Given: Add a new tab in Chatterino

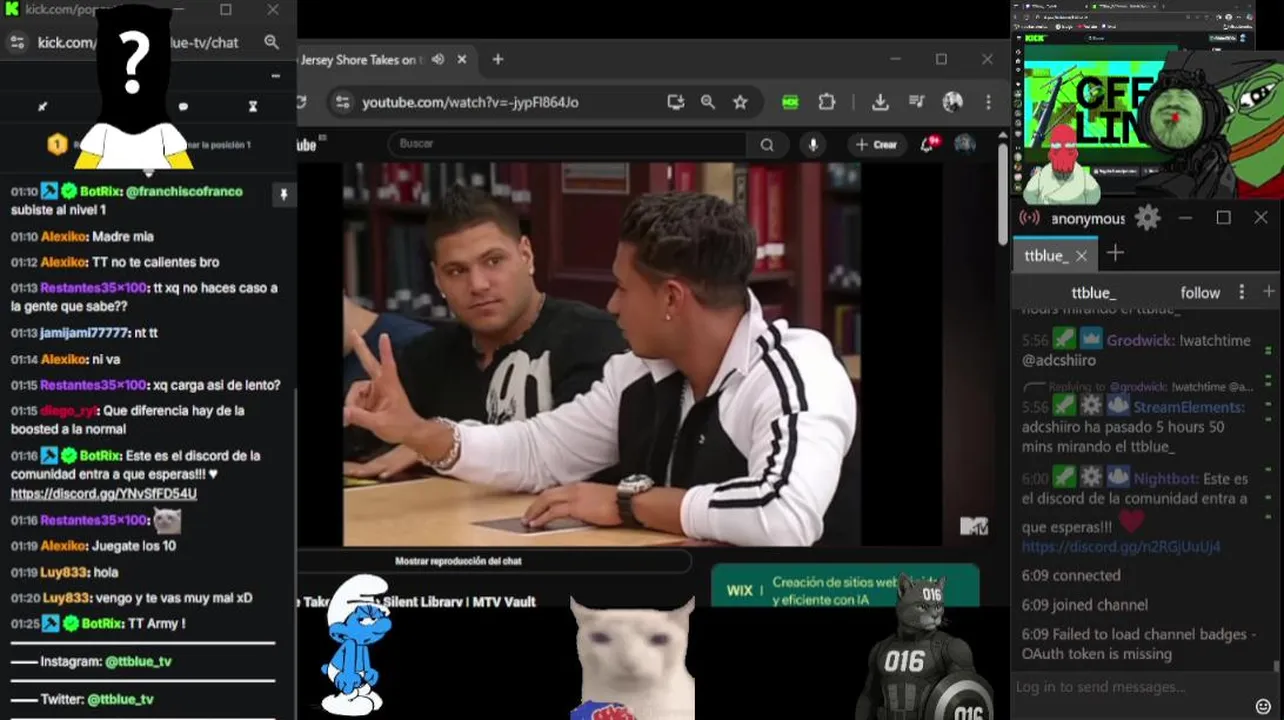Looking at the screenshot, I should click(x=1115, y=254).
